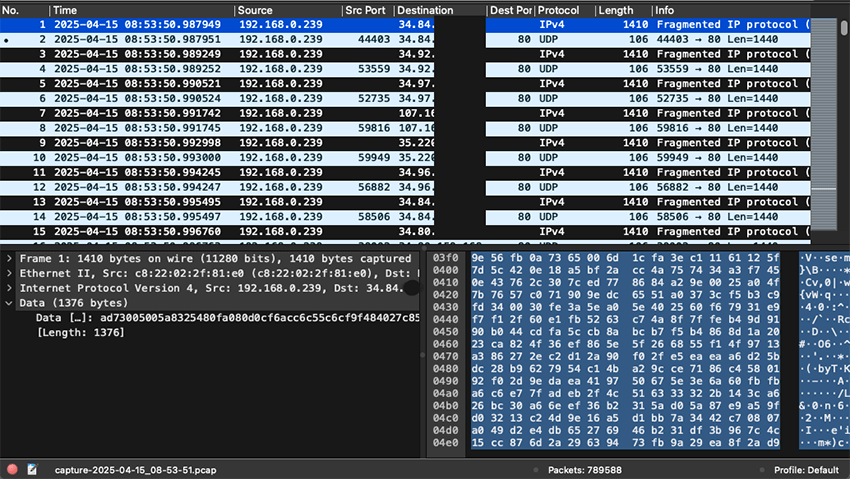Select packet 7 destined to 107.16
The height and width of the screenshot is (479, 850).
pos(405,113)
